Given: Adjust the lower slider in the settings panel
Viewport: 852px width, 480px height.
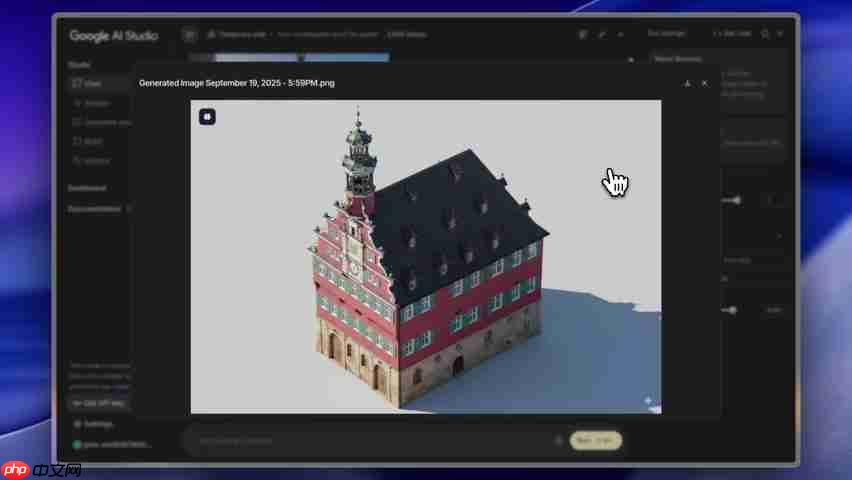Looking at the screenshot, I should pos(730,310).
